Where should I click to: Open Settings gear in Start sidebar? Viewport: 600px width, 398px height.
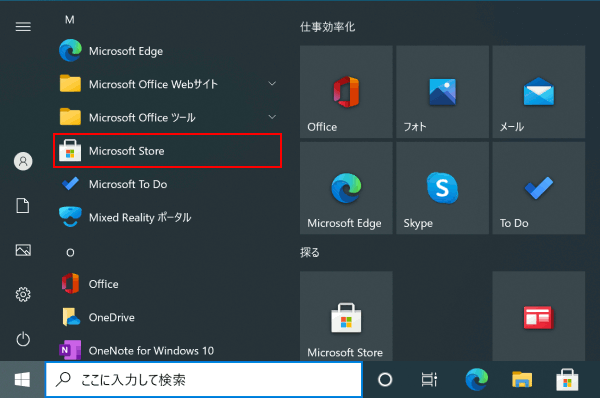pyautogui.click(x=23, y=294)
